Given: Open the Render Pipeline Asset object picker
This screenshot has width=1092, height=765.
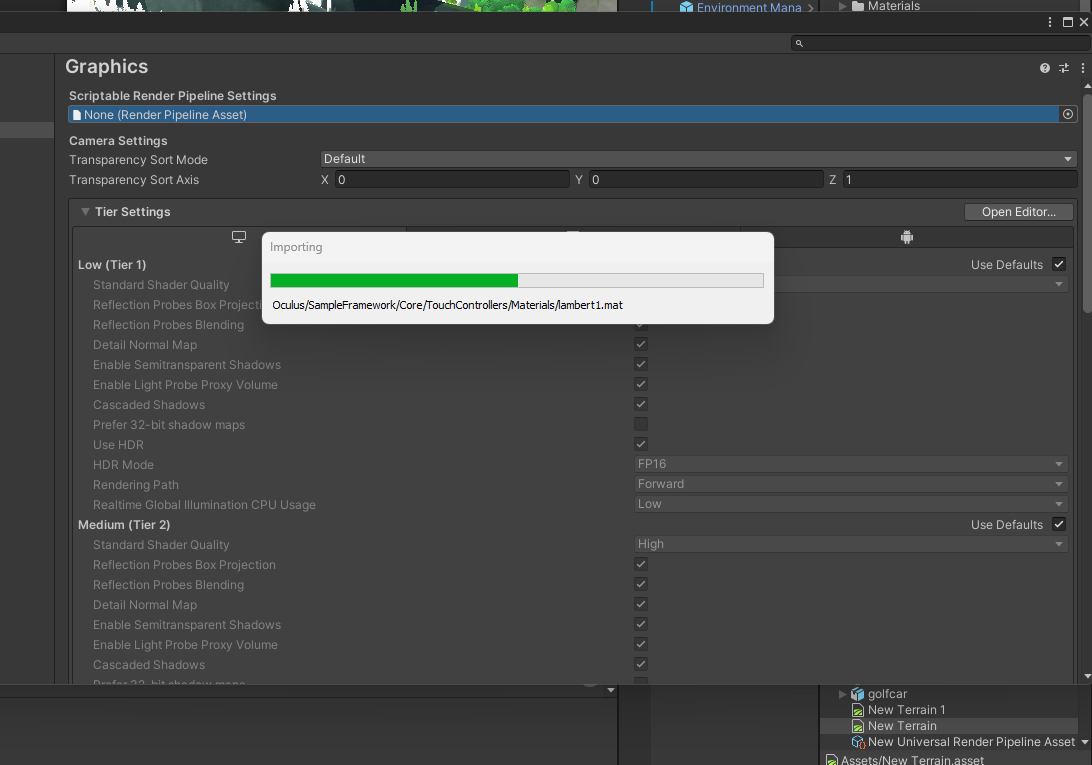Looking at the screenshot, I should pos(1068,114).
